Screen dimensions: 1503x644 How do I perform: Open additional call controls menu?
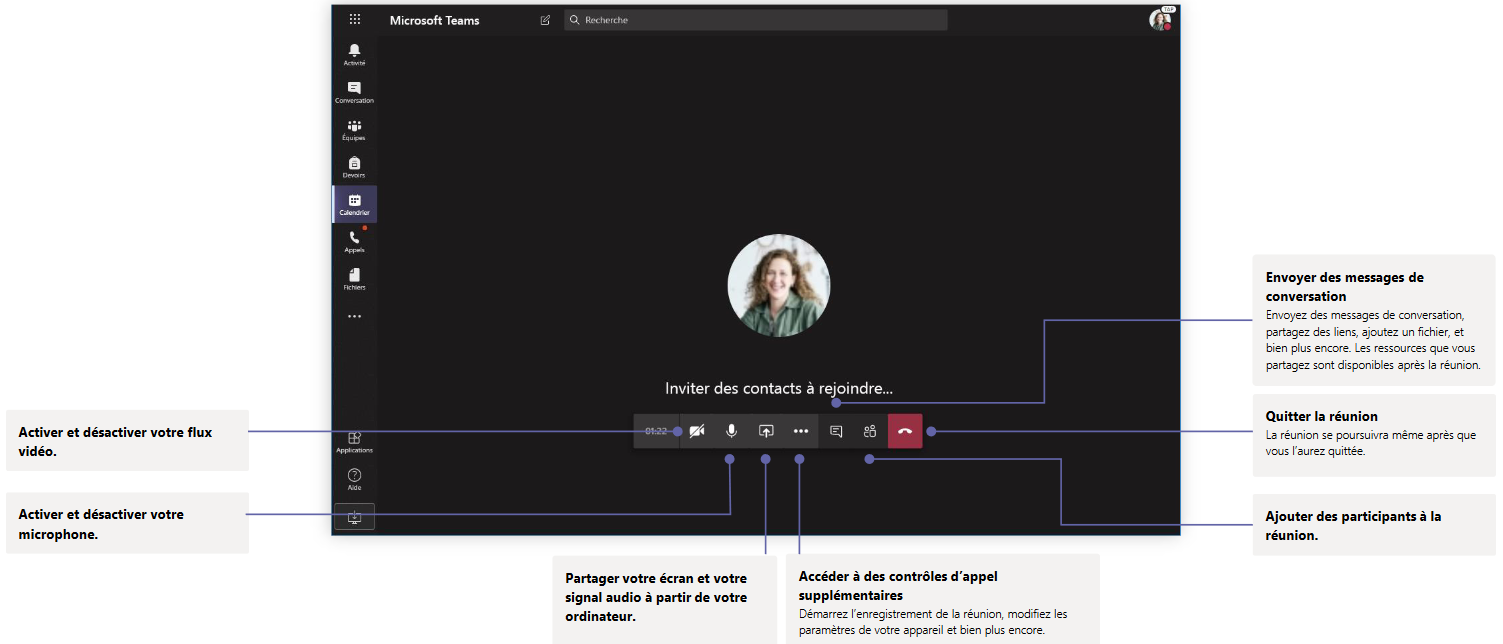coord(801,431)
